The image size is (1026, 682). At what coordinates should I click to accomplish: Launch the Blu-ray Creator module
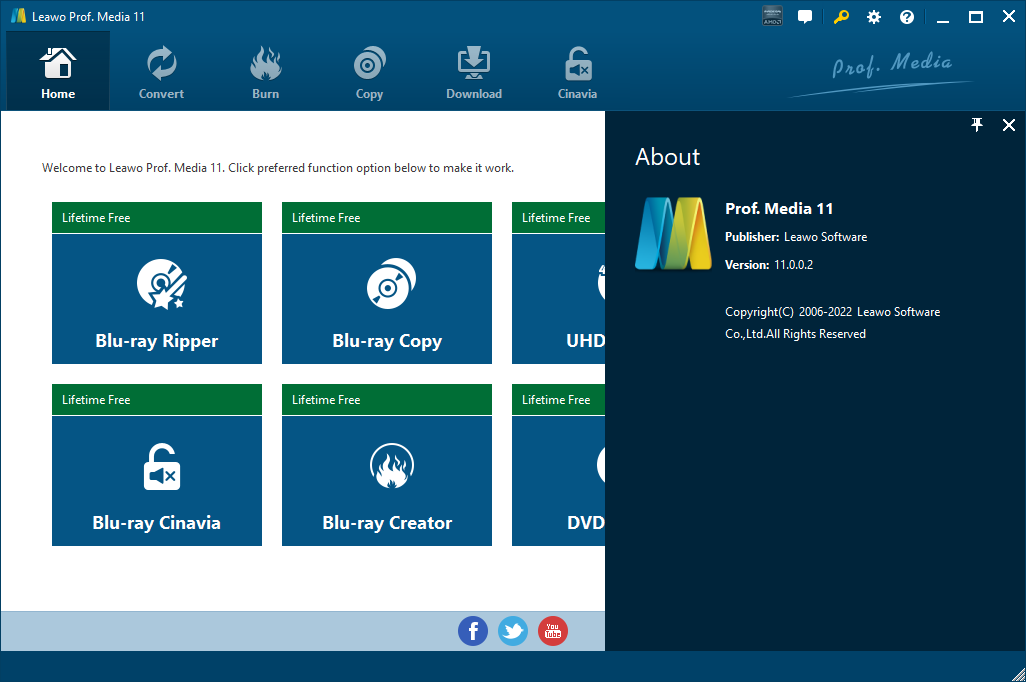coord(387,480)
